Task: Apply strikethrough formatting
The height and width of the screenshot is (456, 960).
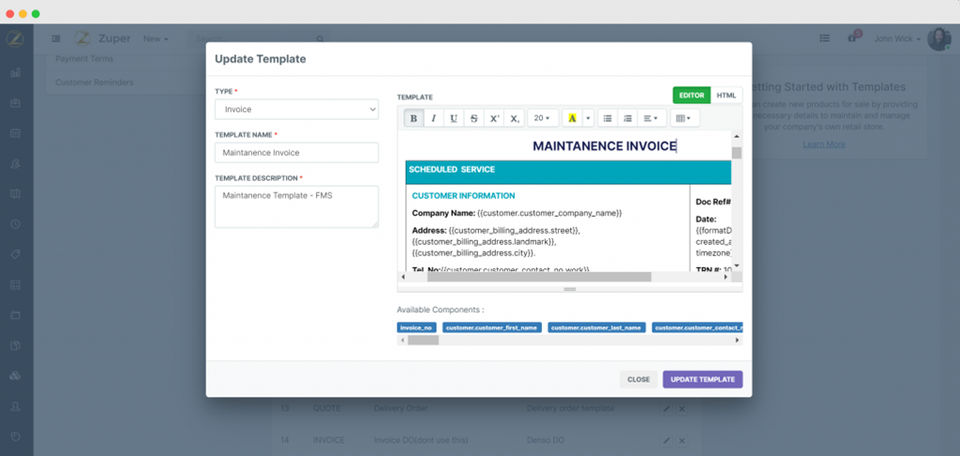Action: tap(474, 118)
